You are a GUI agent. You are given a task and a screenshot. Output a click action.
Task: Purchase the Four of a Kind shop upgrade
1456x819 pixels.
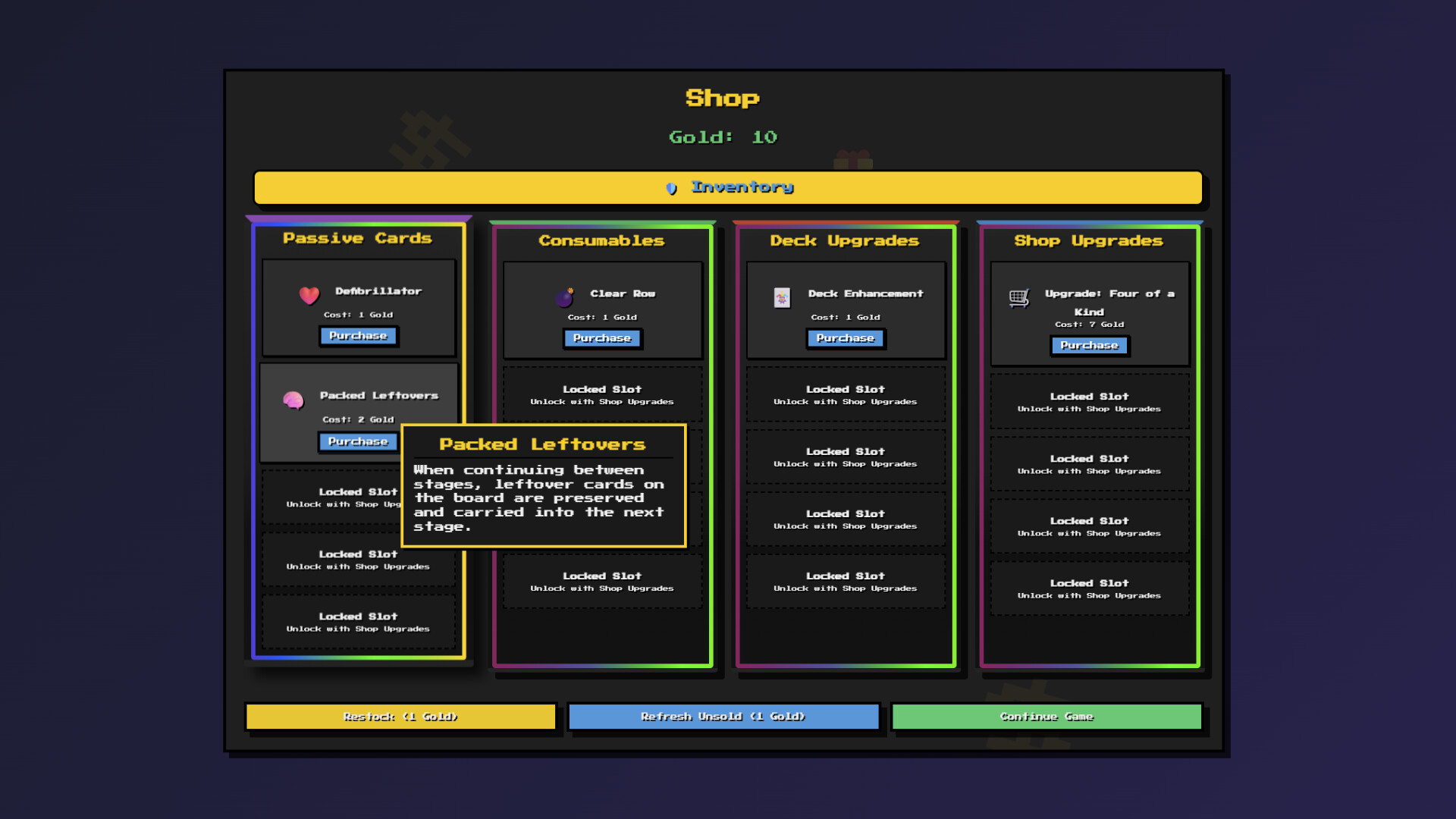click(x=1090, y=345)
